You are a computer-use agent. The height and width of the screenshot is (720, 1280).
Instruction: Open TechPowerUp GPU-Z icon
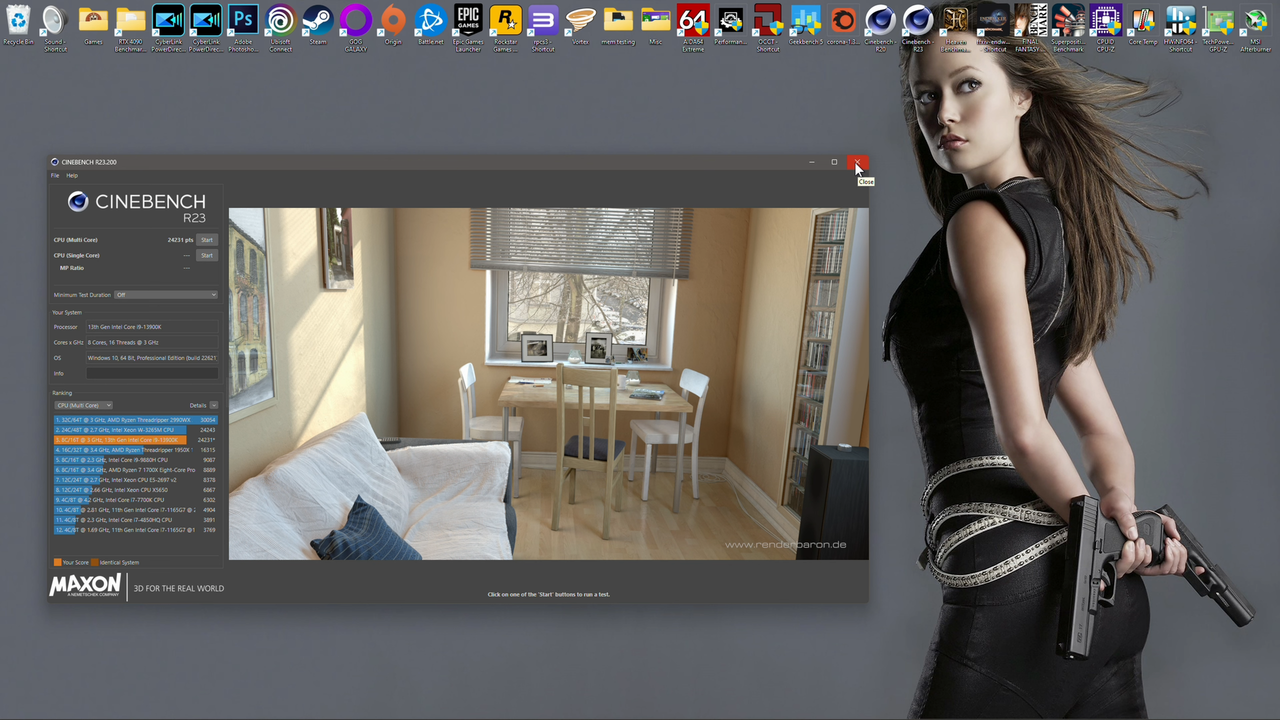(x=1218, y=28)
